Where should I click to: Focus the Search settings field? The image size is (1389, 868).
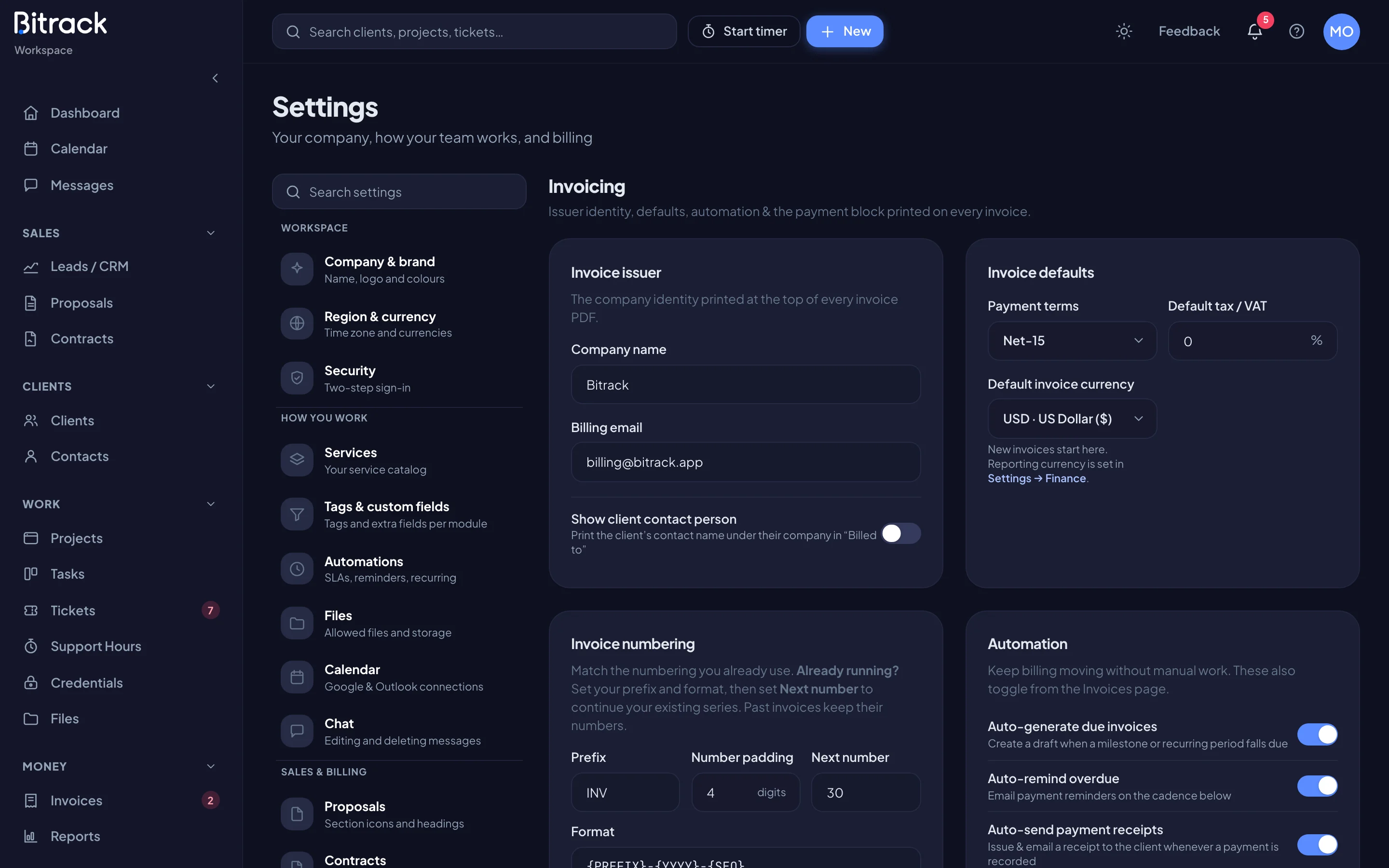point(399,192)
